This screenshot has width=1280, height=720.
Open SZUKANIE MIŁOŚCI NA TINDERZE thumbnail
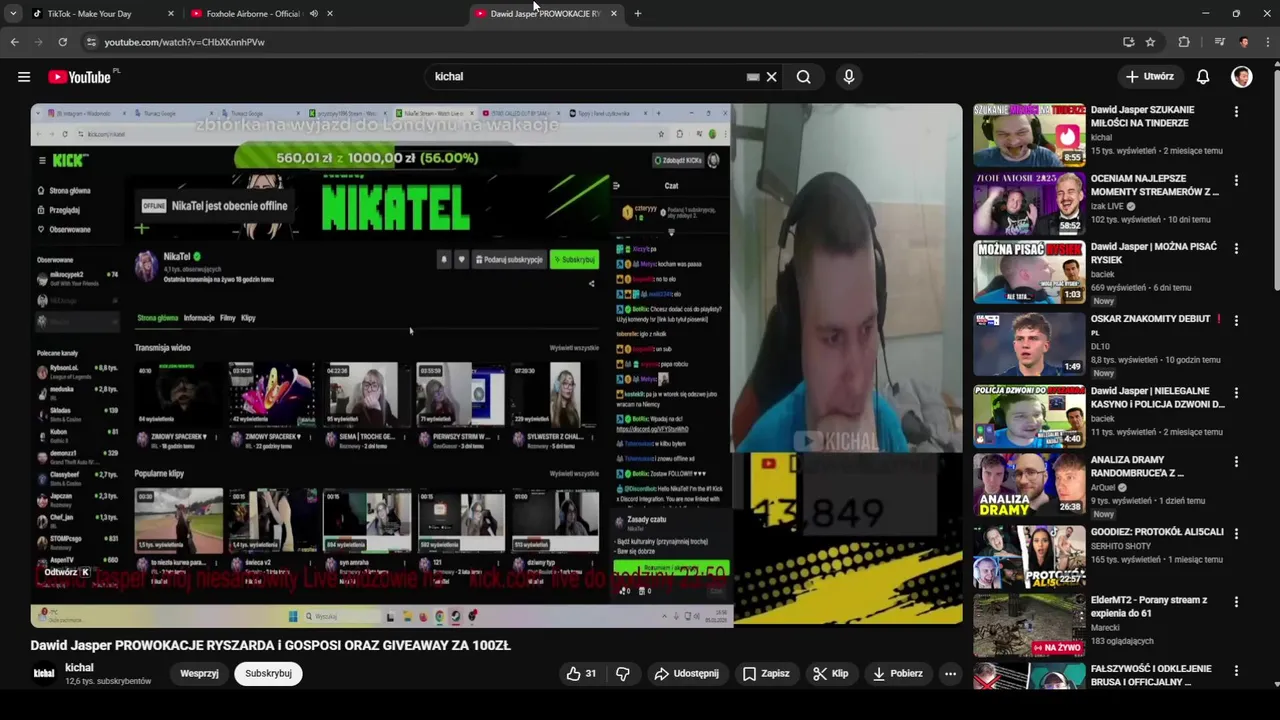(1029, 135)
